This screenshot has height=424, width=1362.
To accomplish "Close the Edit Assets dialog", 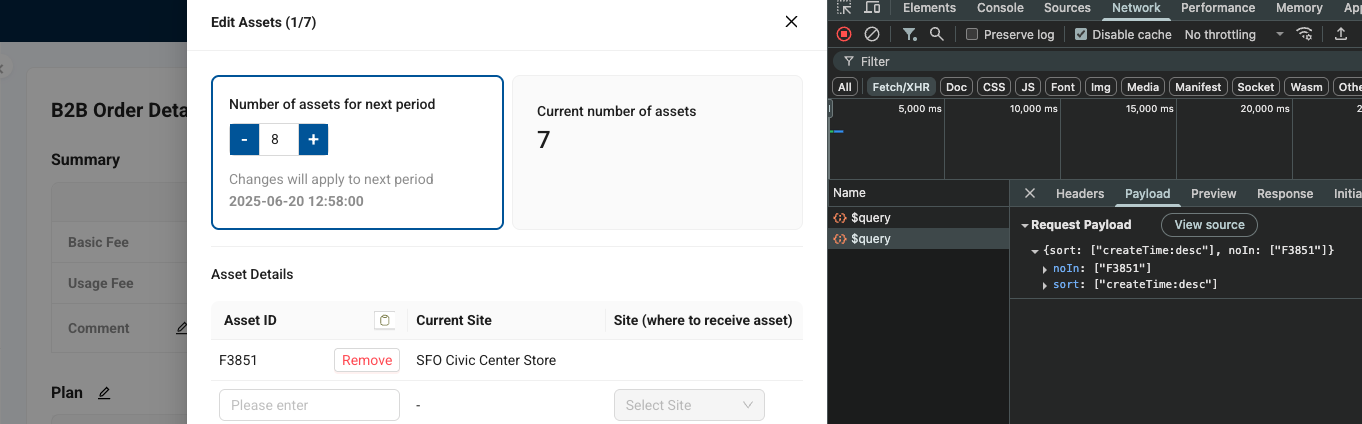I will coord(791,21).
